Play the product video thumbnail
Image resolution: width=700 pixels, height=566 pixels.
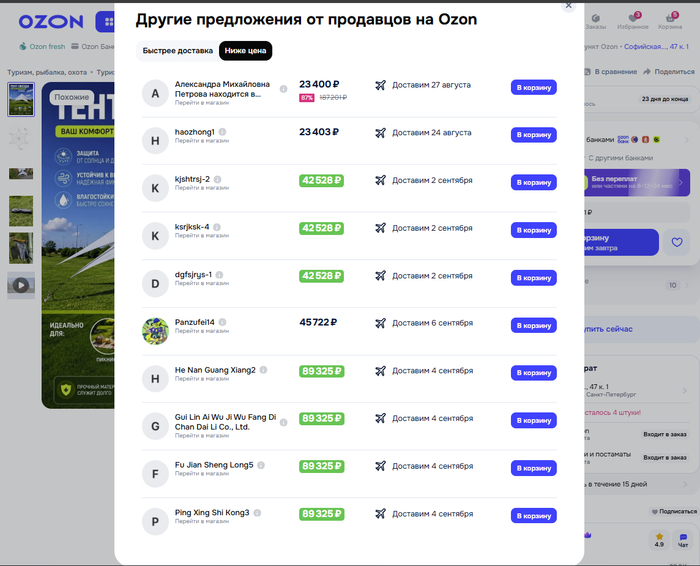[x=21, y=285]
